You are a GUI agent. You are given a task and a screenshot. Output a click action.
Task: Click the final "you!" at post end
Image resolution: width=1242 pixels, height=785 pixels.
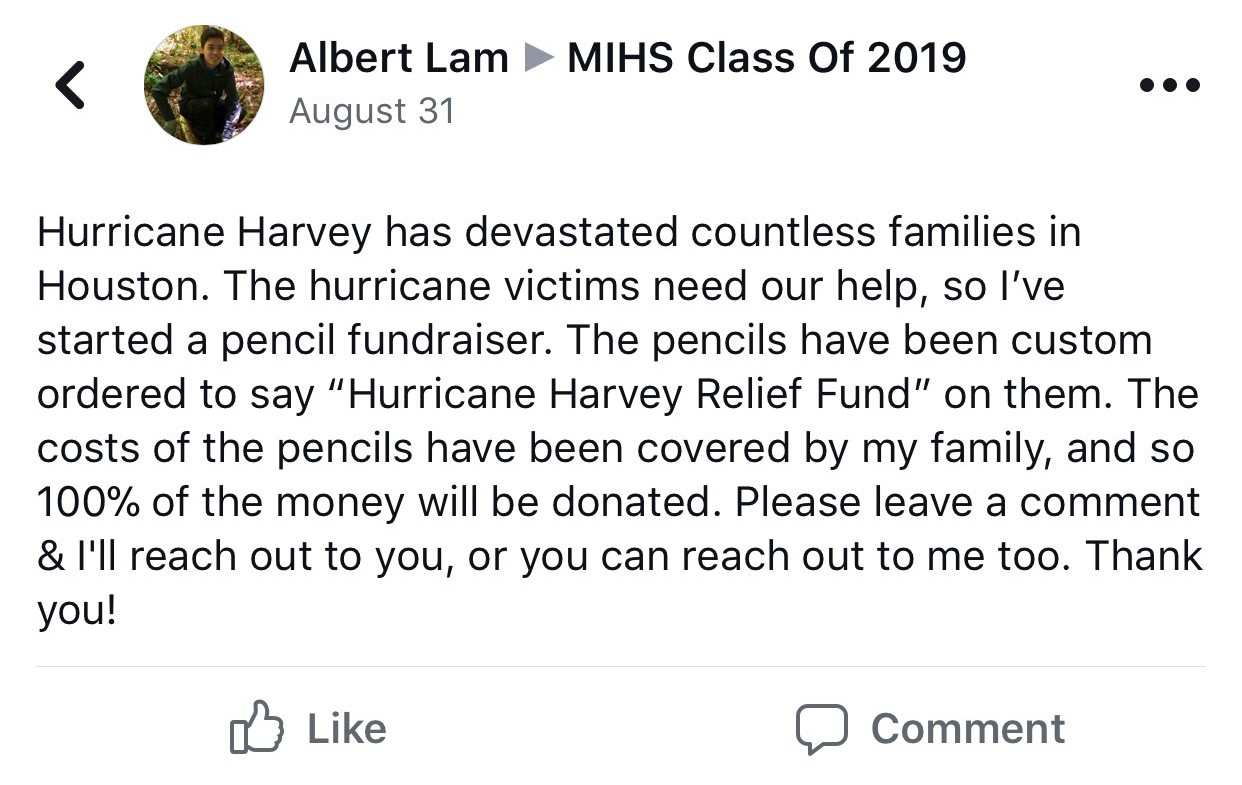click(77, 611)
